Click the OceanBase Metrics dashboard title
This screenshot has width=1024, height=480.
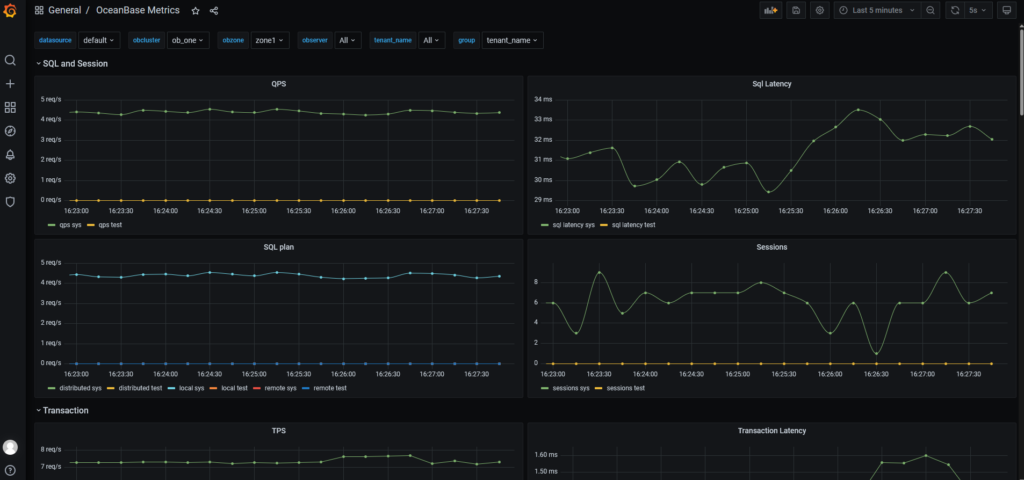(138, 10)
